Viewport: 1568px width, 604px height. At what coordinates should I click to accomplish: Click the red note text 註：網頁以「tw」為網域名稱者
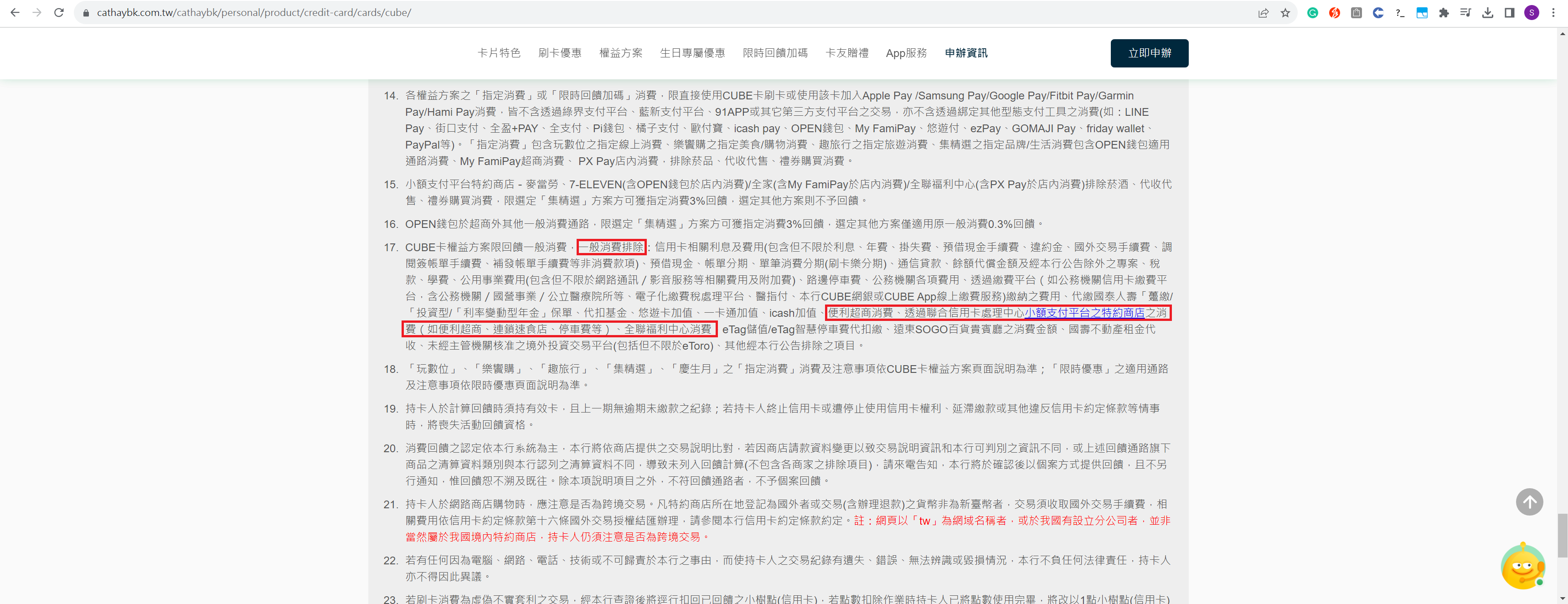click(x=788, y=529)
